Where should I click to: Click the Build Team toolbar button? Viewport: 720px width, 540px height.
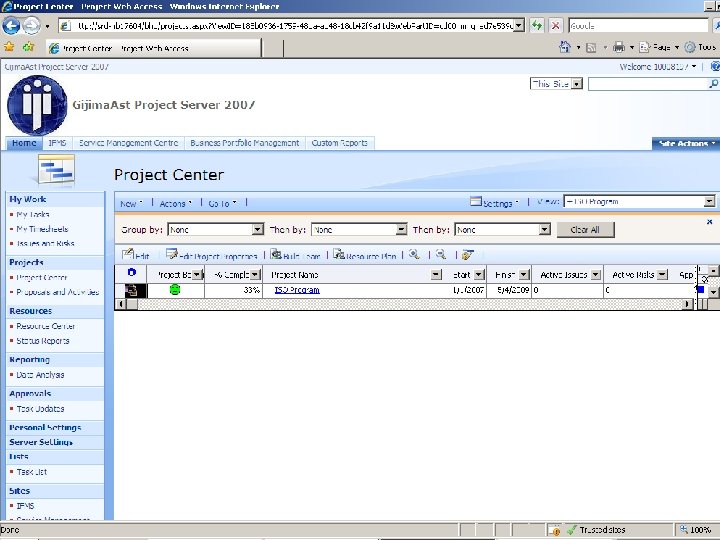295,255
